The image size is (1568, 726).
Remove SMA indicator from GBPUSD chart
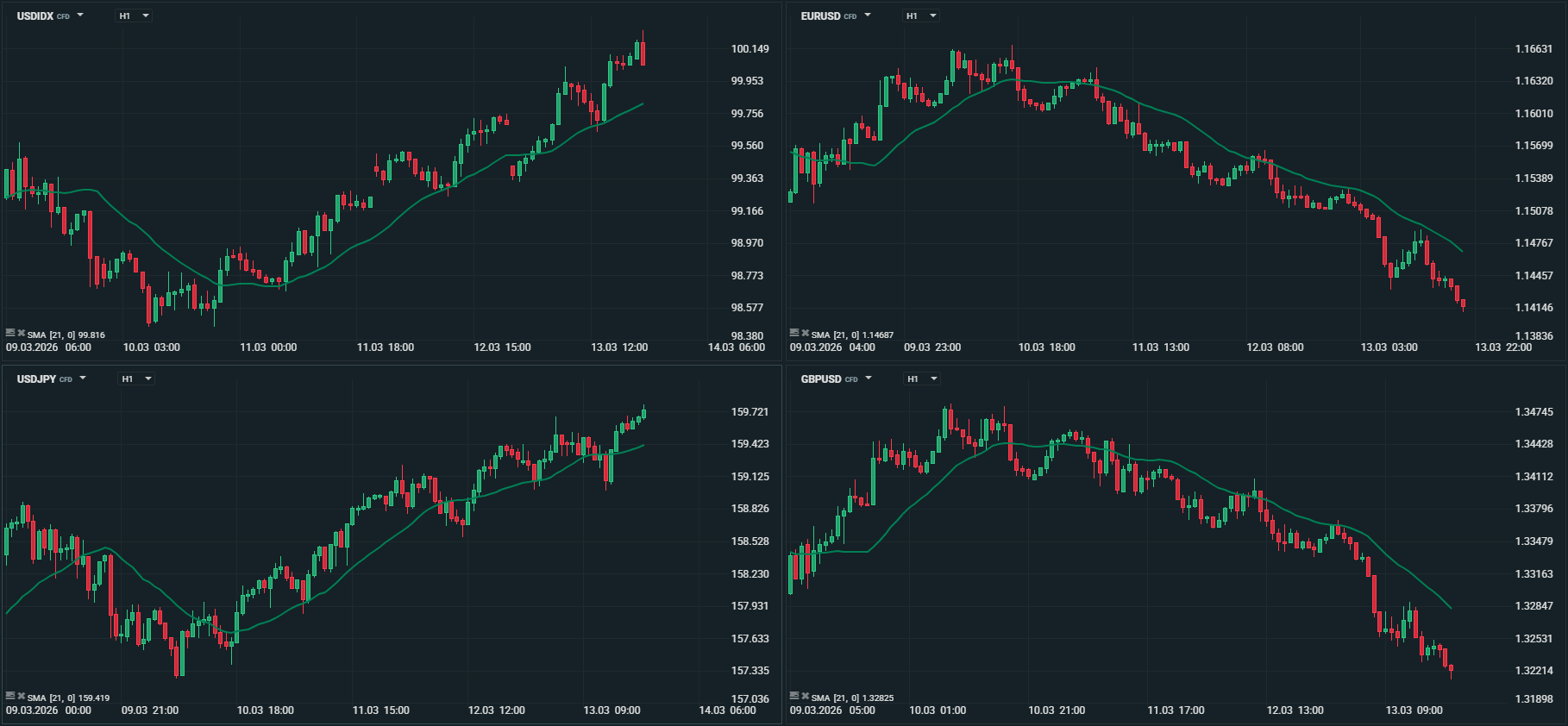[806, 696]
